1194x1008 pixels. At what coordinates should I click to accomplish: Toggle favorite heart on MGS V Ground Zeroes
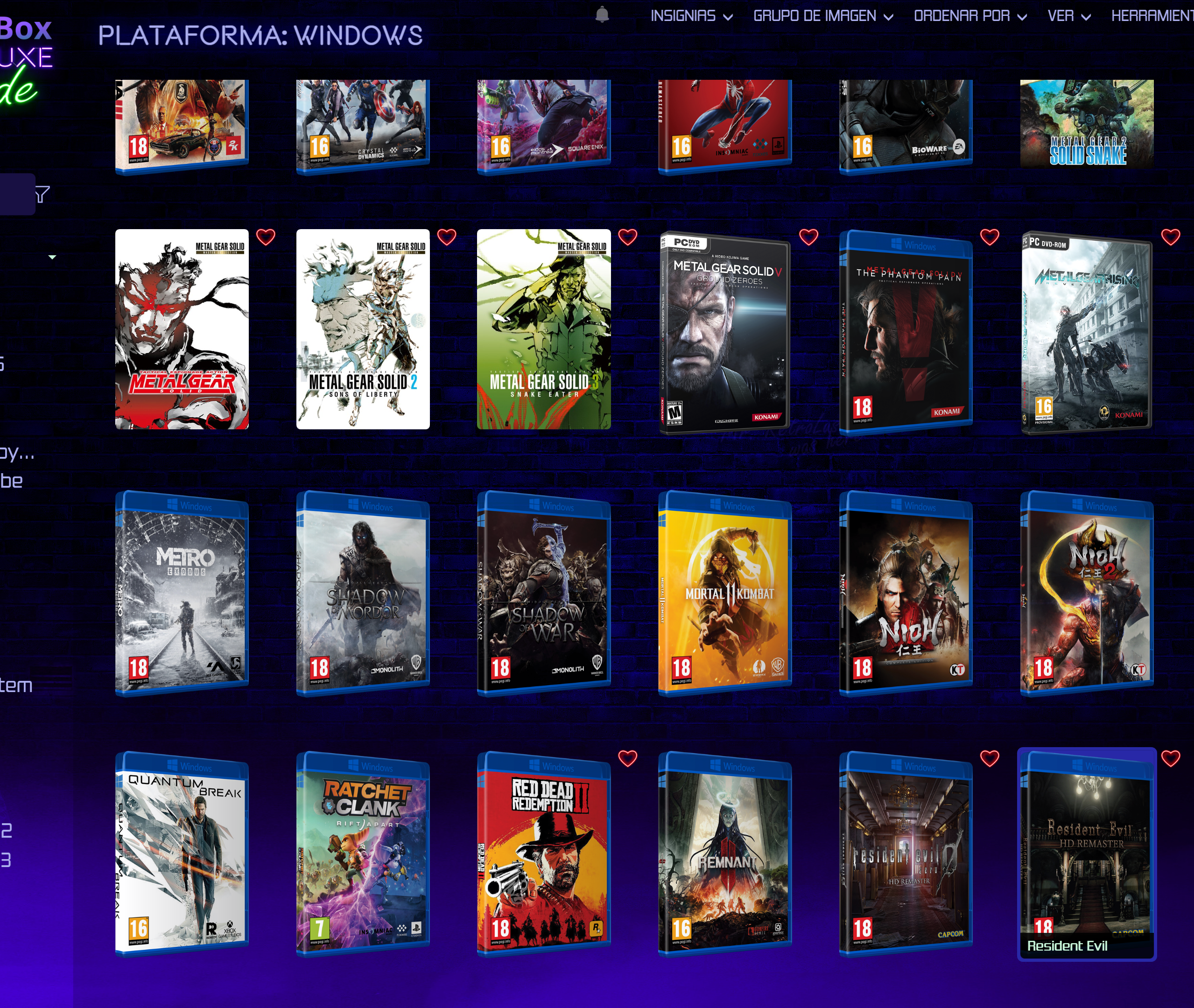coord(809,237)
